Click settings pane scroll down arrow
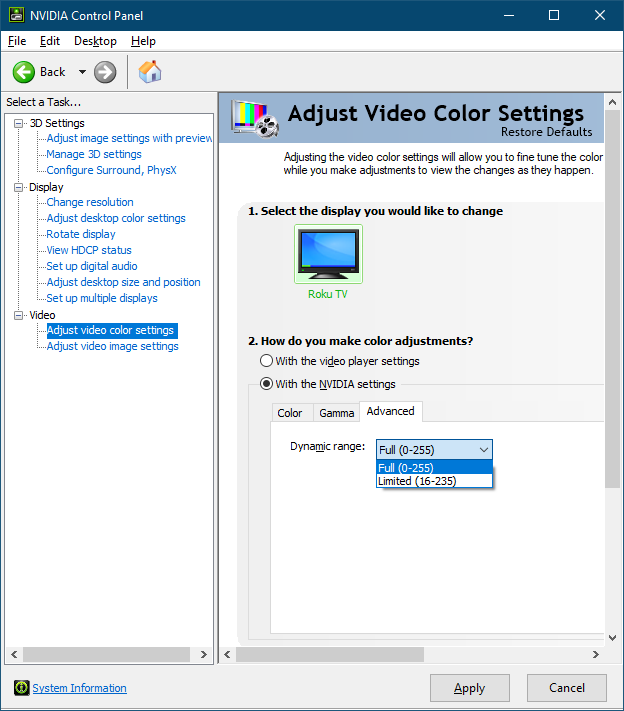 click(612, 638)
